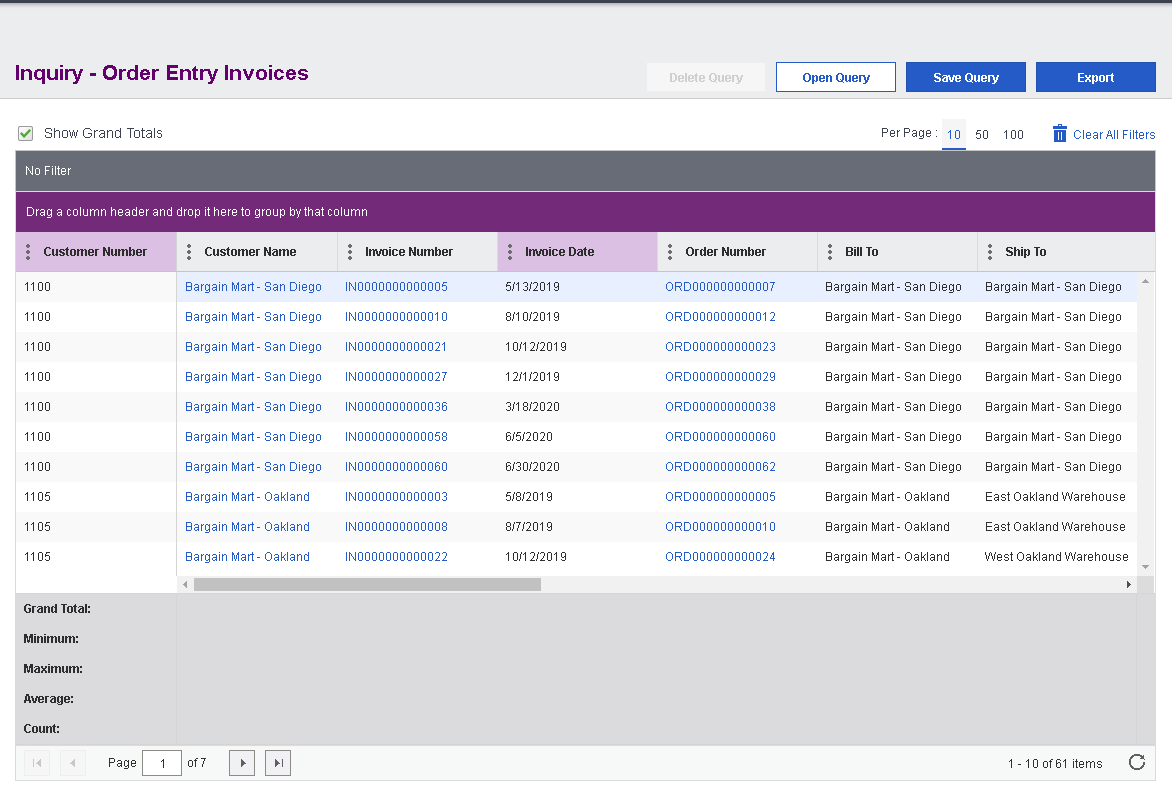
Task: Open invoice IN0000000000060
Action: click(x=396, y=466)
